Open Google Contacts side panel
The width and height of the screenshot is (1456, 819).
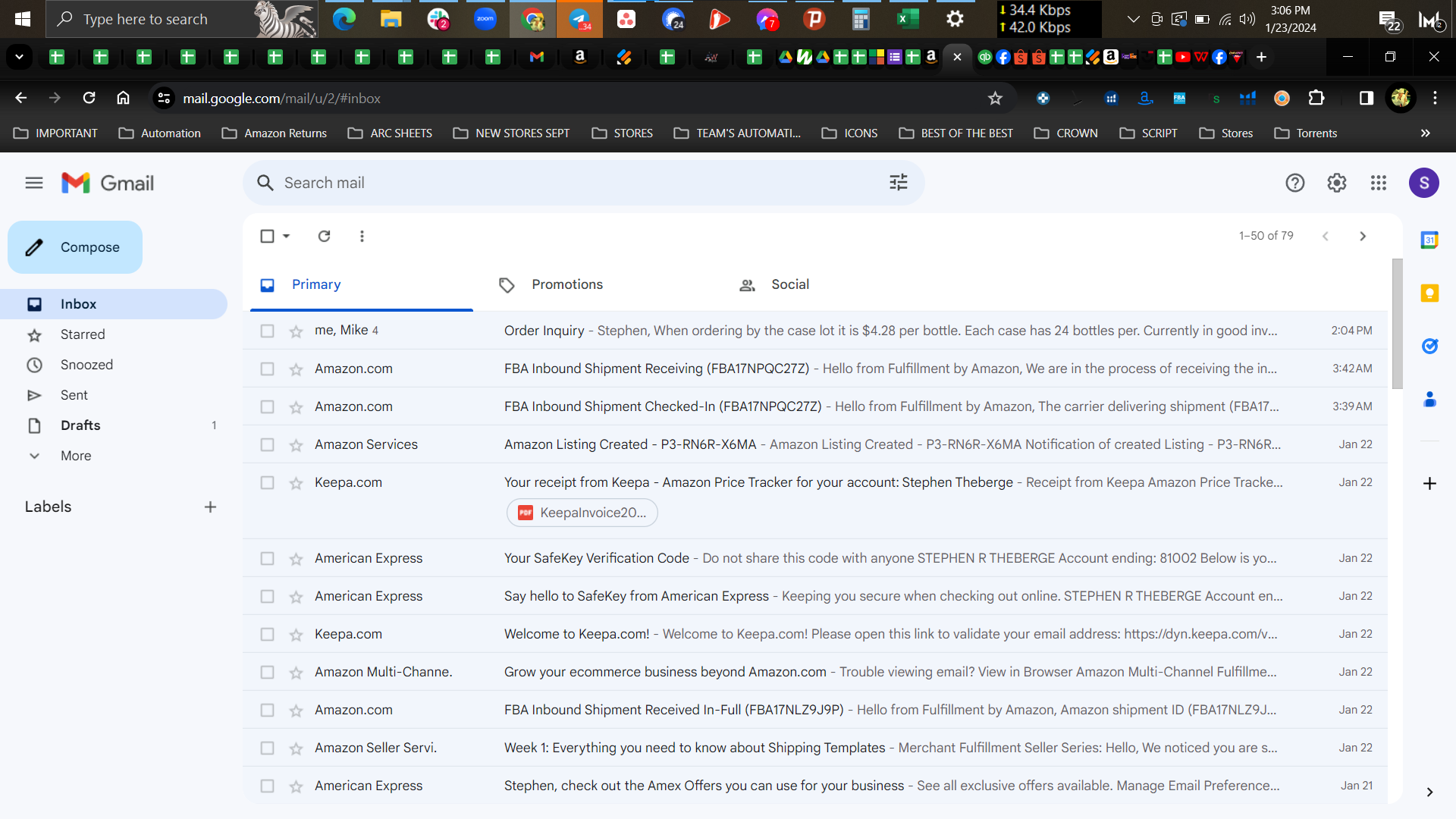click(1429, 400)
